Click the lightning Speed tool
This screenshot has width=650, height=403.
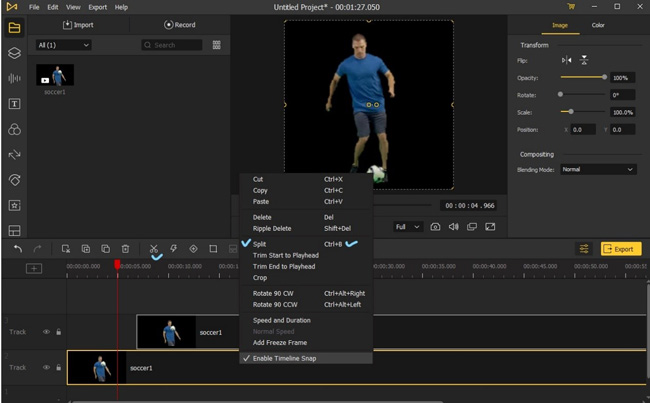(173, 249)
